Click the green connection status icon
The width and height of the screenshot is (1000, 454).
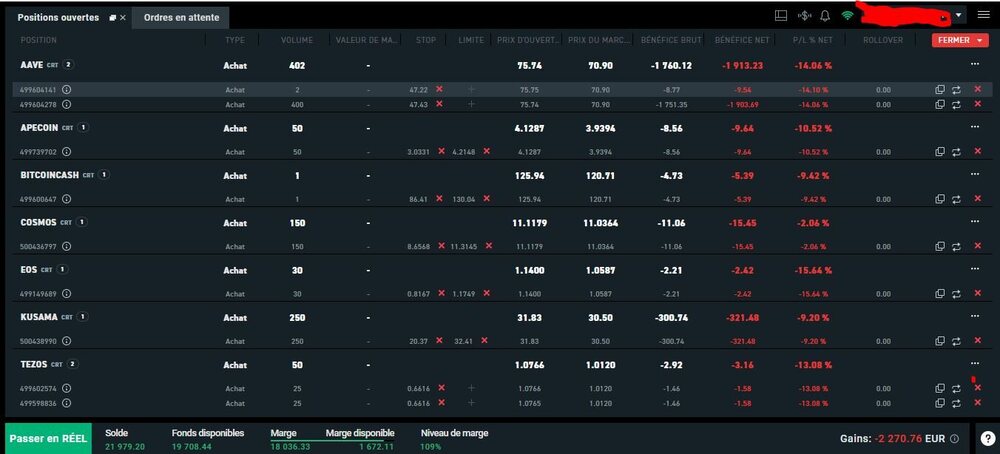coord(848,16)
